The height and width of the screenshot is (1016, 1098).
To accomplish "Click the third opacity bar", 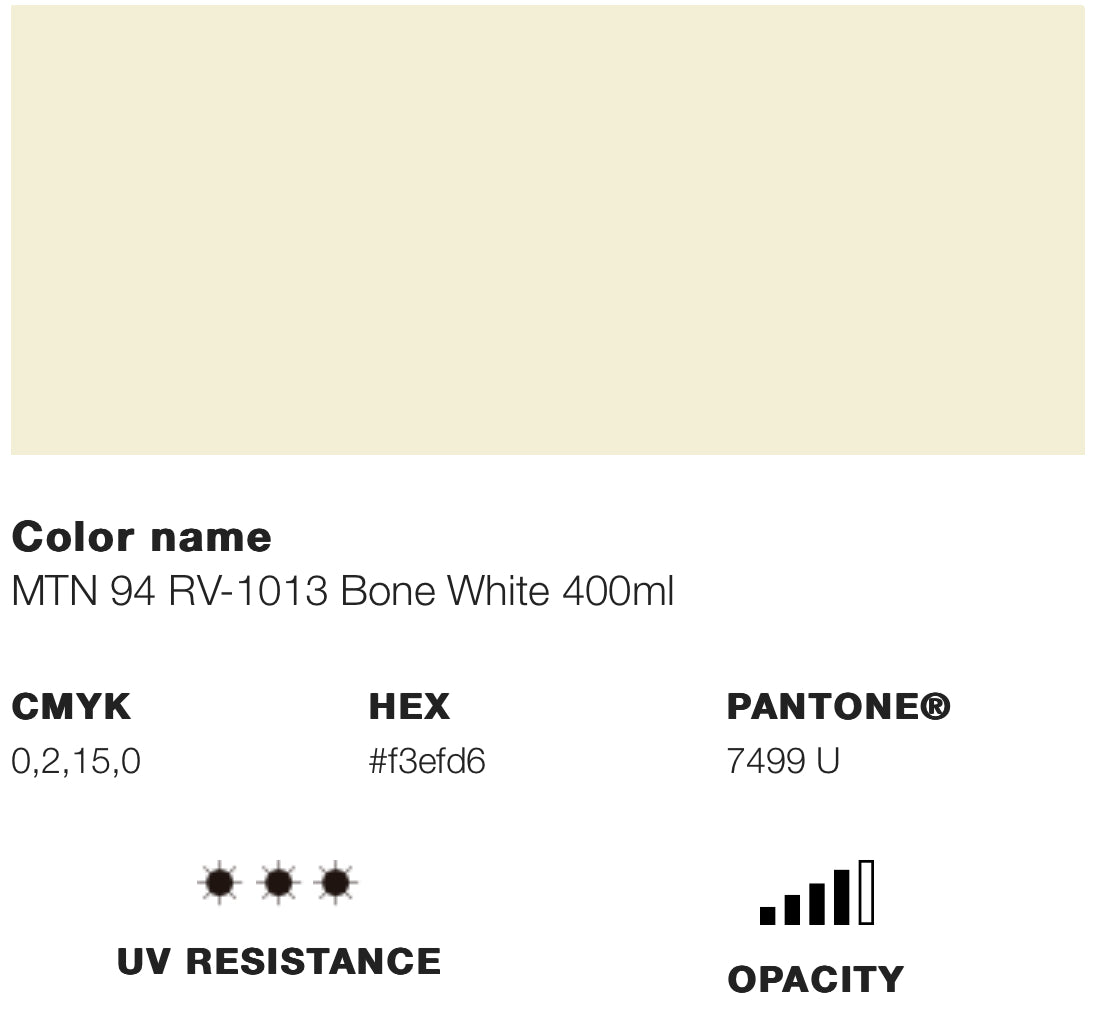I will coord(817,903).
